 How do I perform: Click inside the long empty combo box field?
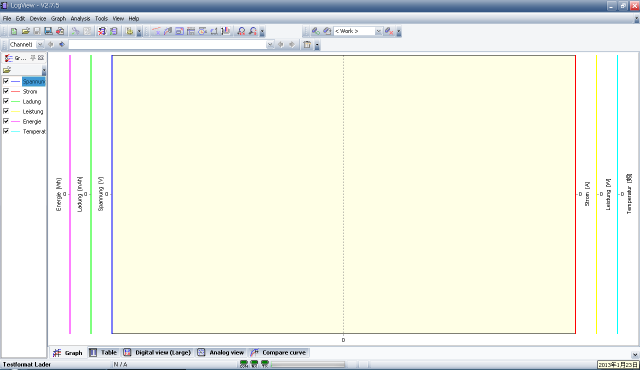tap(167, 44)
